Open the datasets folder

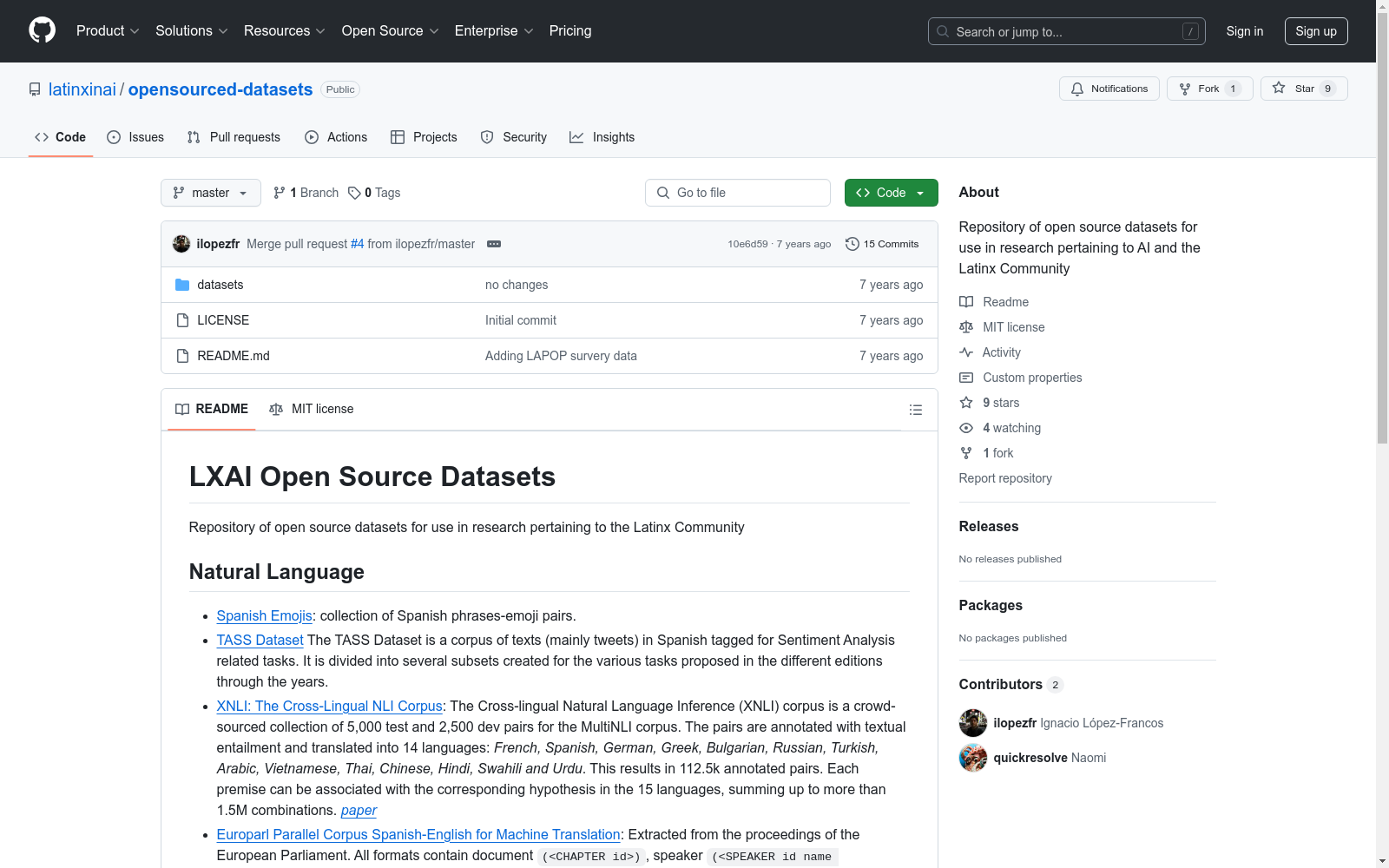[221, 285]
